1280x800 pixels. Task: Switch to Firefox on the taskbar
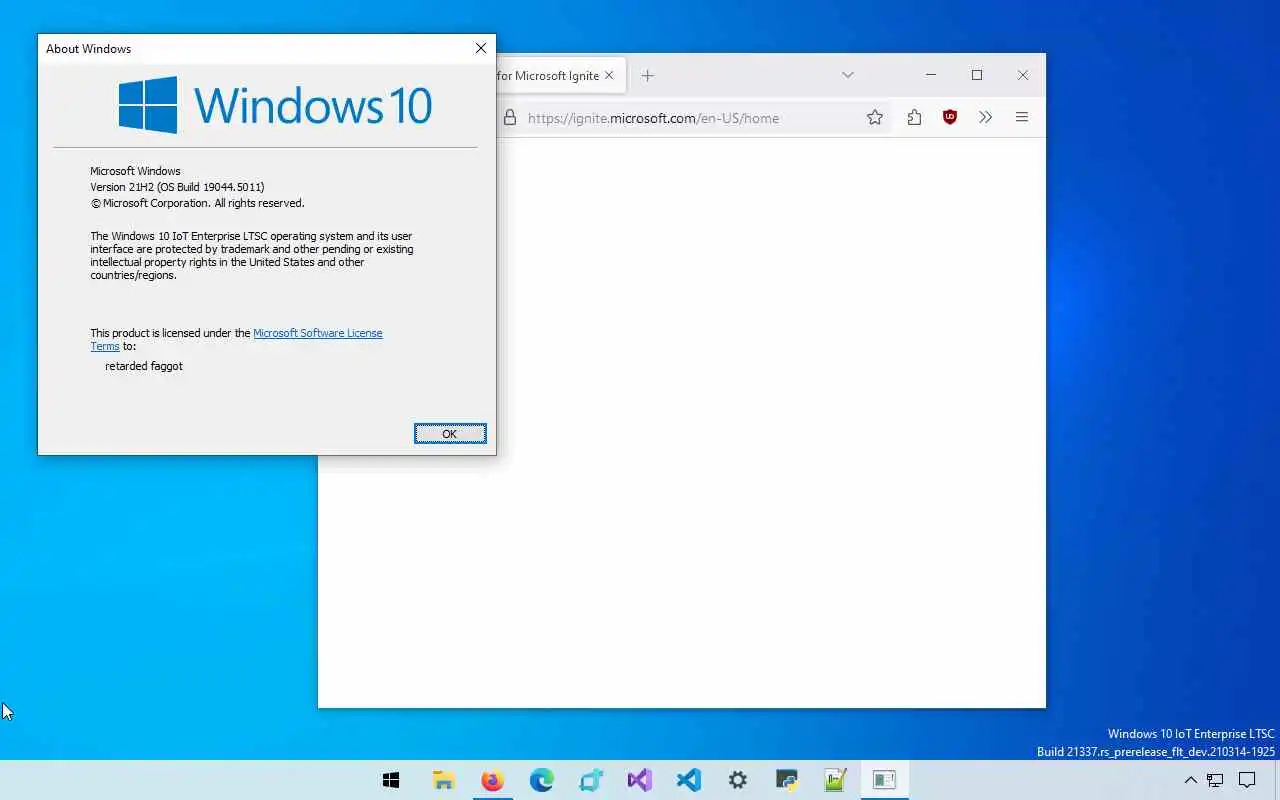pos(492,780)
